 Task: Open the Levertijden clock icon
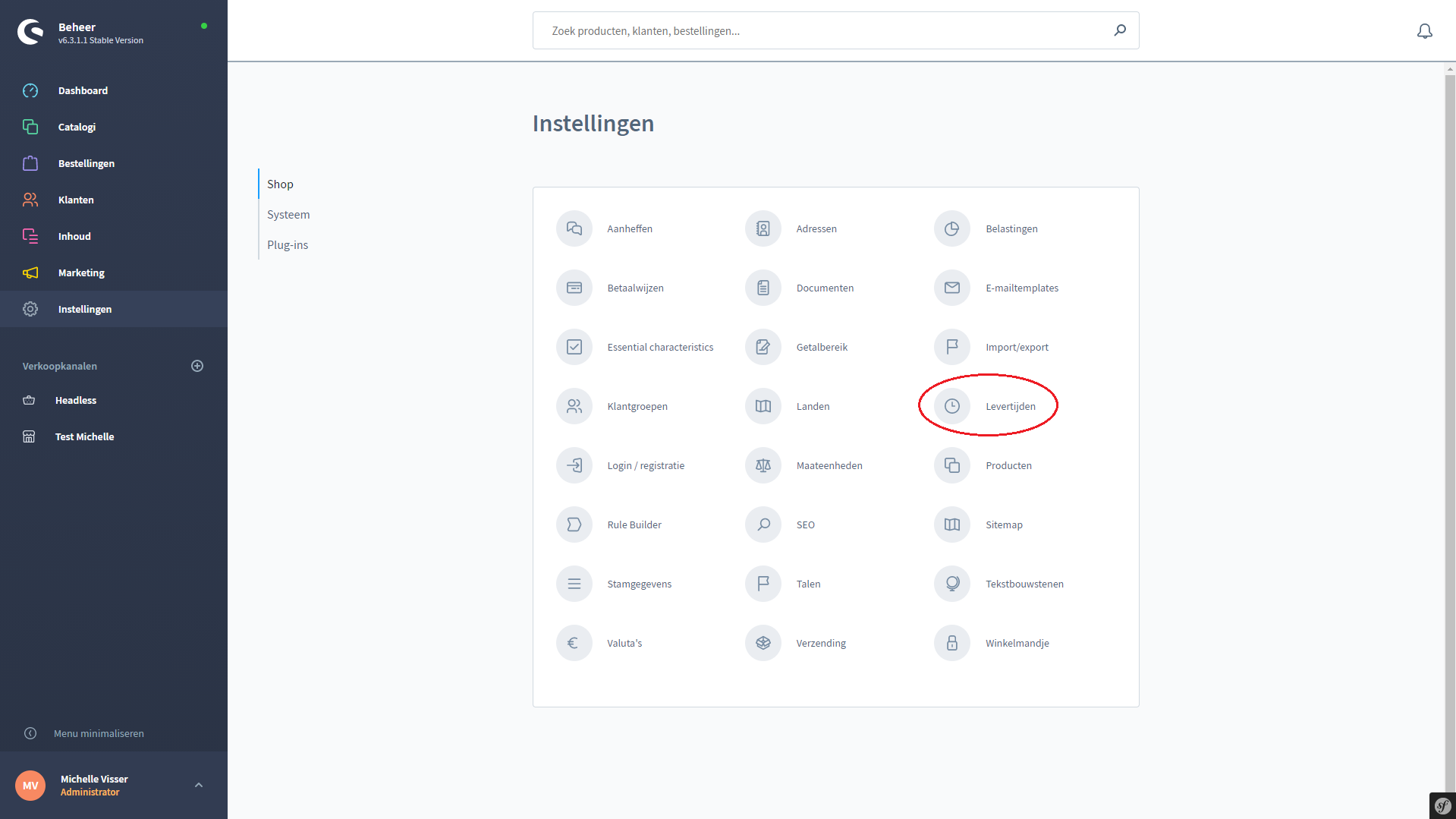tap(951, 406)
